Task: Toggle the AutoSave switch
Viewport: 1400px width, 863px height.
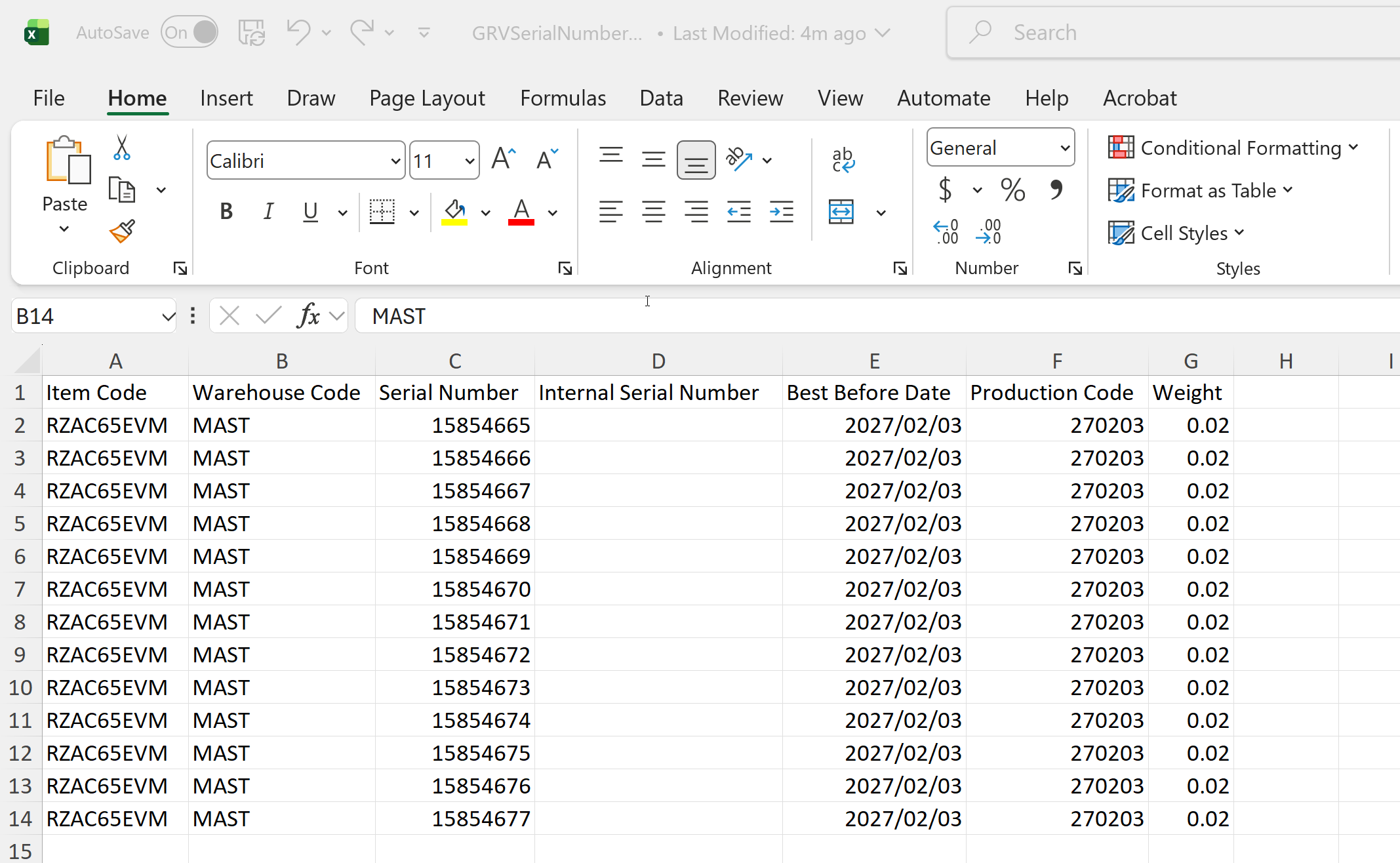Action: [190, 33]
